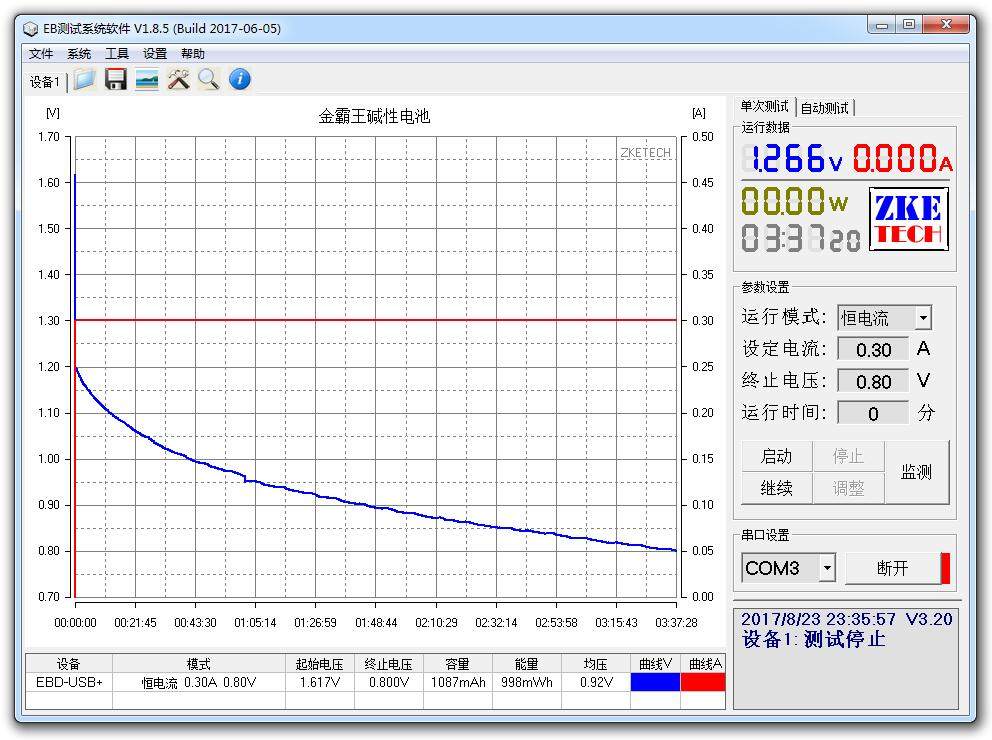Screen dimensions: 992x740
Task: Expand the 运行模式 mode dropdown
Action: click(x=922, y=318)
